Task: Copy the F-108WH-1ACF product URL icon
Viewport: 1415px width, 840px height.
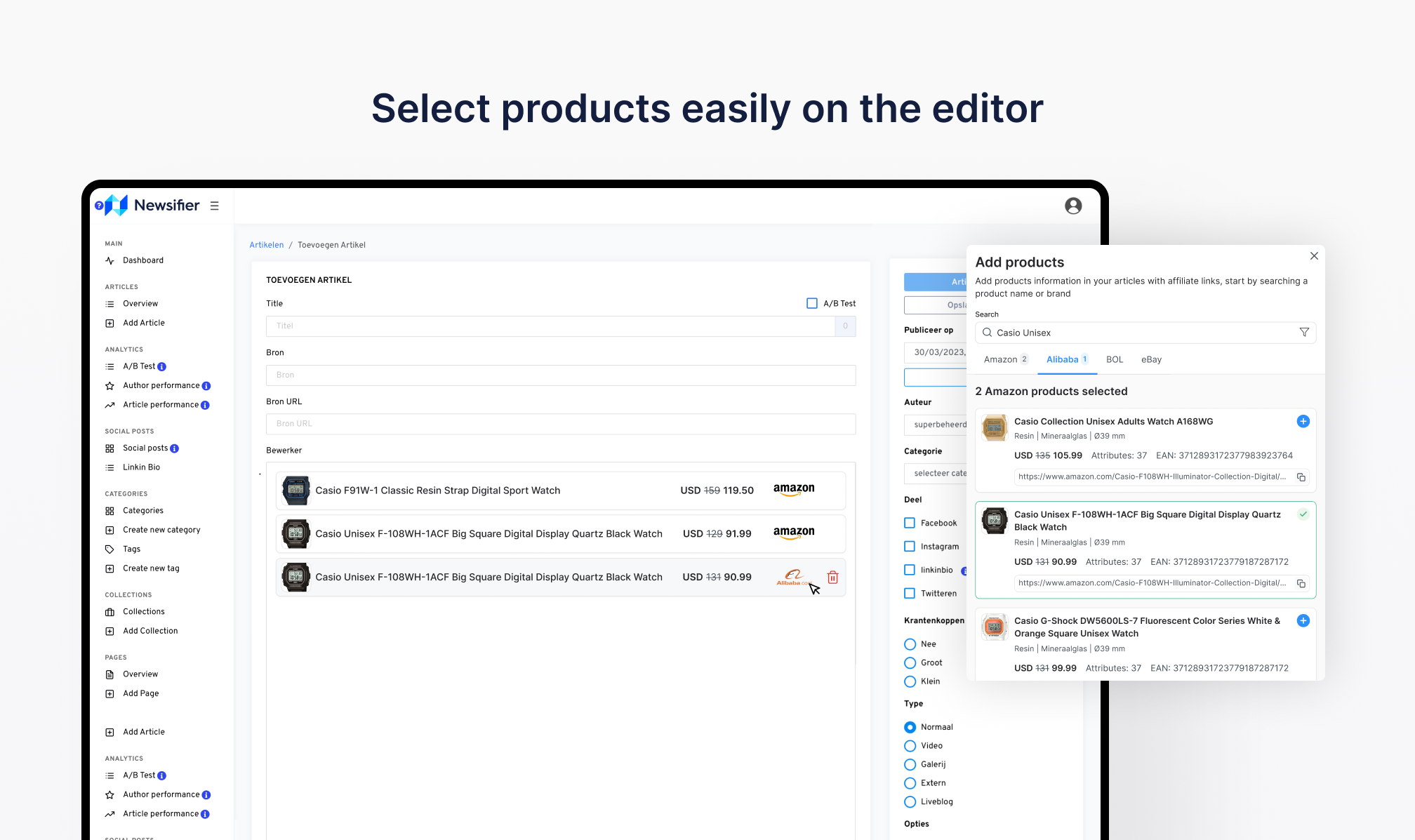Action: (1301, 583)
